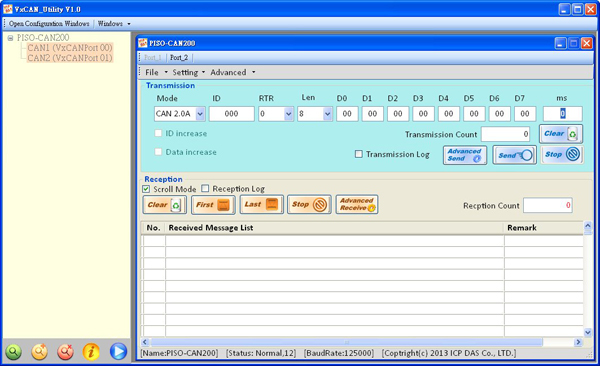Image resolution: width=600 pixels, height=366 pixels.
Task: Enable the Transmission Log checkbox
Action: point(359,154)
